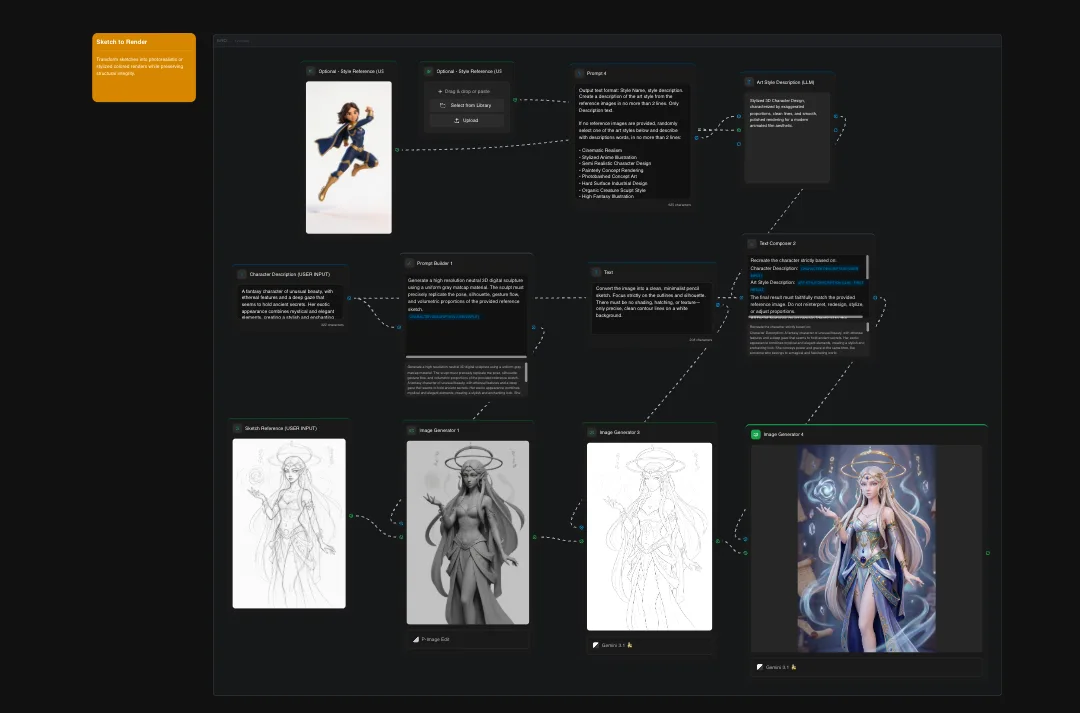Click the Character Description text field
The width and height of the screenshot is (1080, 713).
click(x=289, y=302)
